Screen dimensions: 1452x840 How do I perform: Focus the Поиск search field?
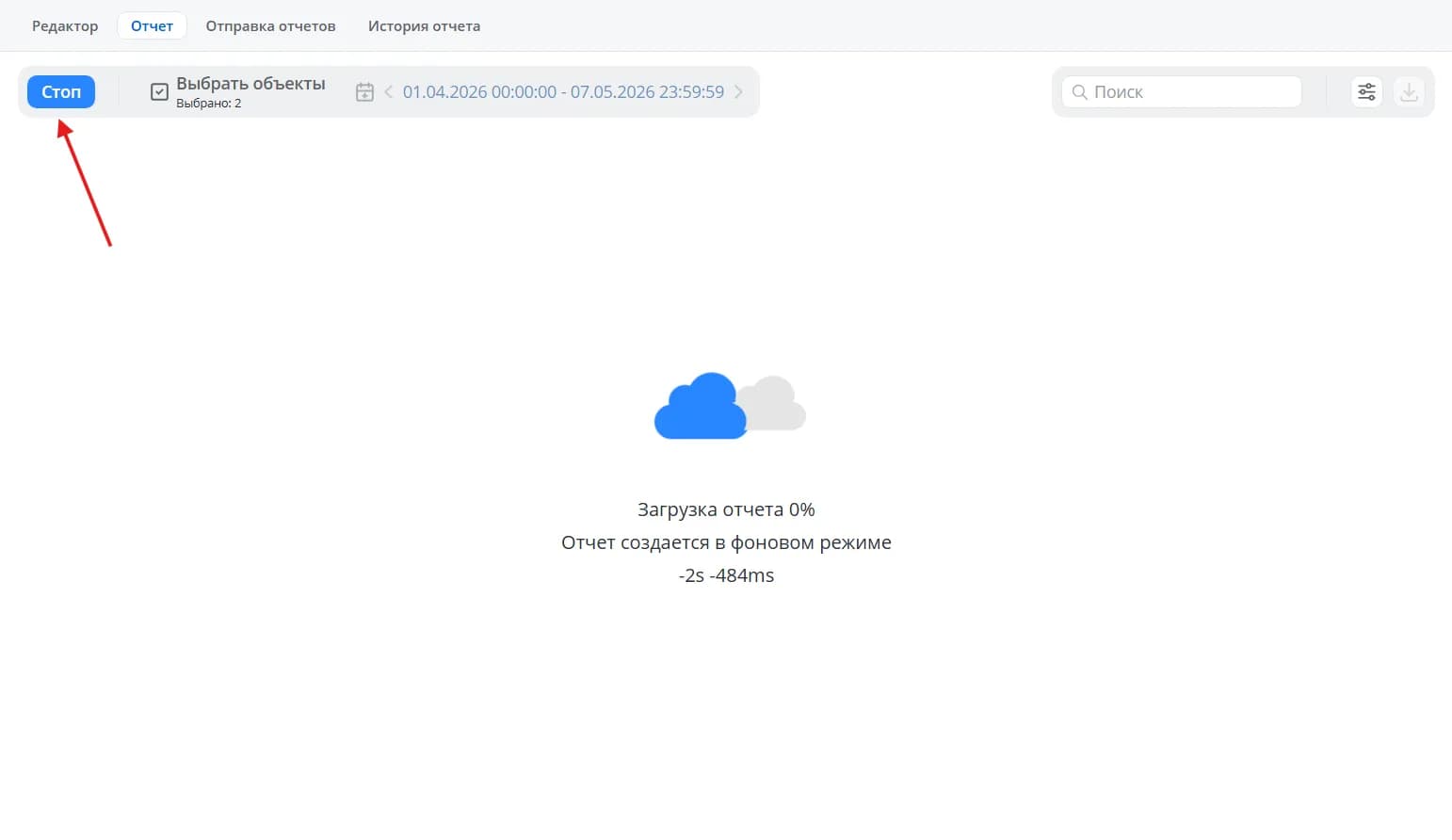(x=1182, y=91)
